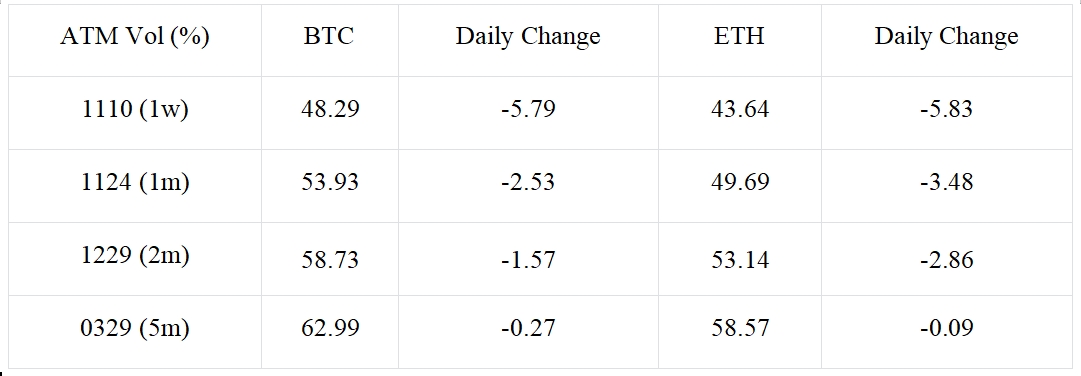Image resolution: width=1081 pixels, height=376 pixels.
Task: Click the BTC column header
Action: point(330,40)
